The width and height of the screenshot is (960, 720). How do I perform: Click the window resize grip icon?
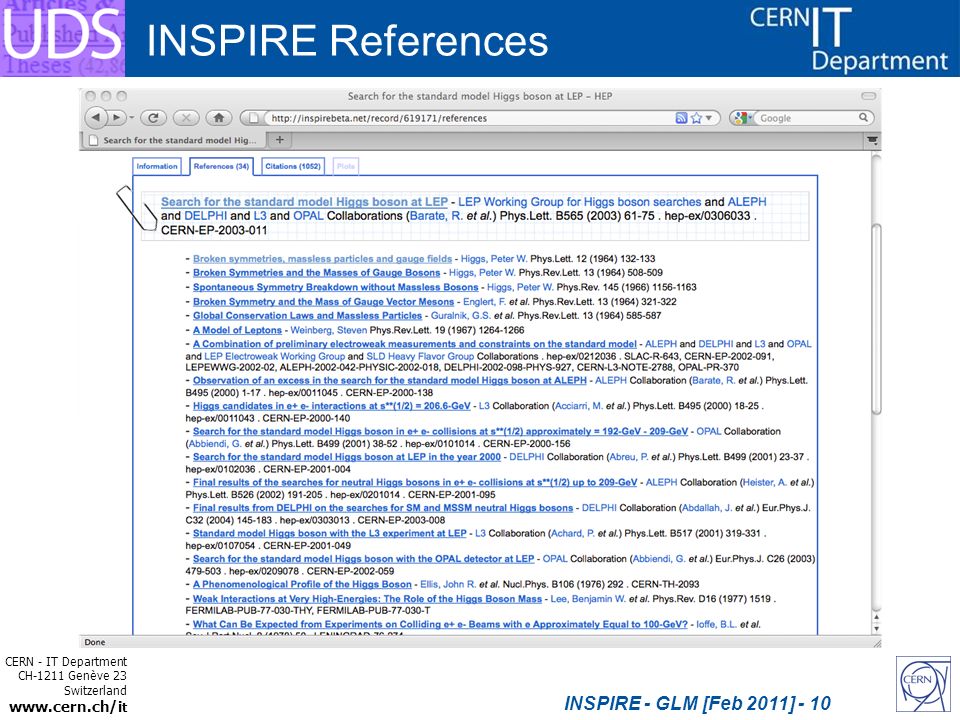point(876,642)
